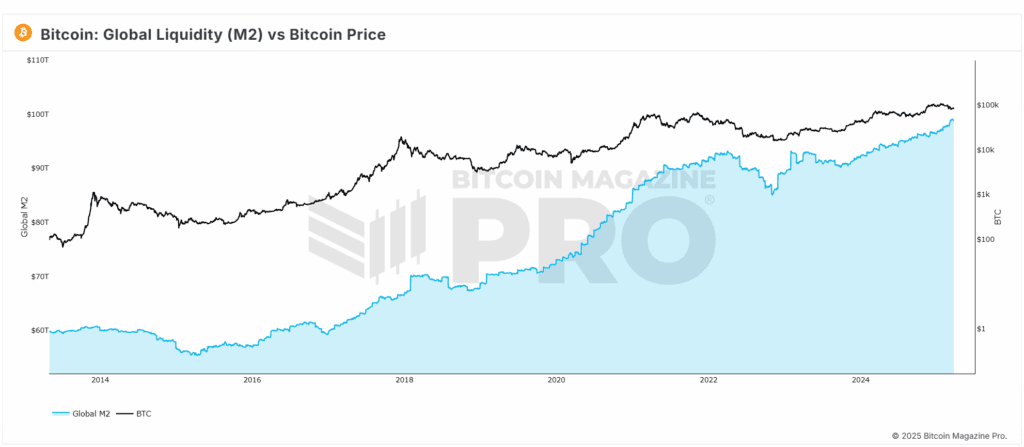Click the Global M2 vertical axis title
The image size is (1024, 447).
tap(23, 218)
